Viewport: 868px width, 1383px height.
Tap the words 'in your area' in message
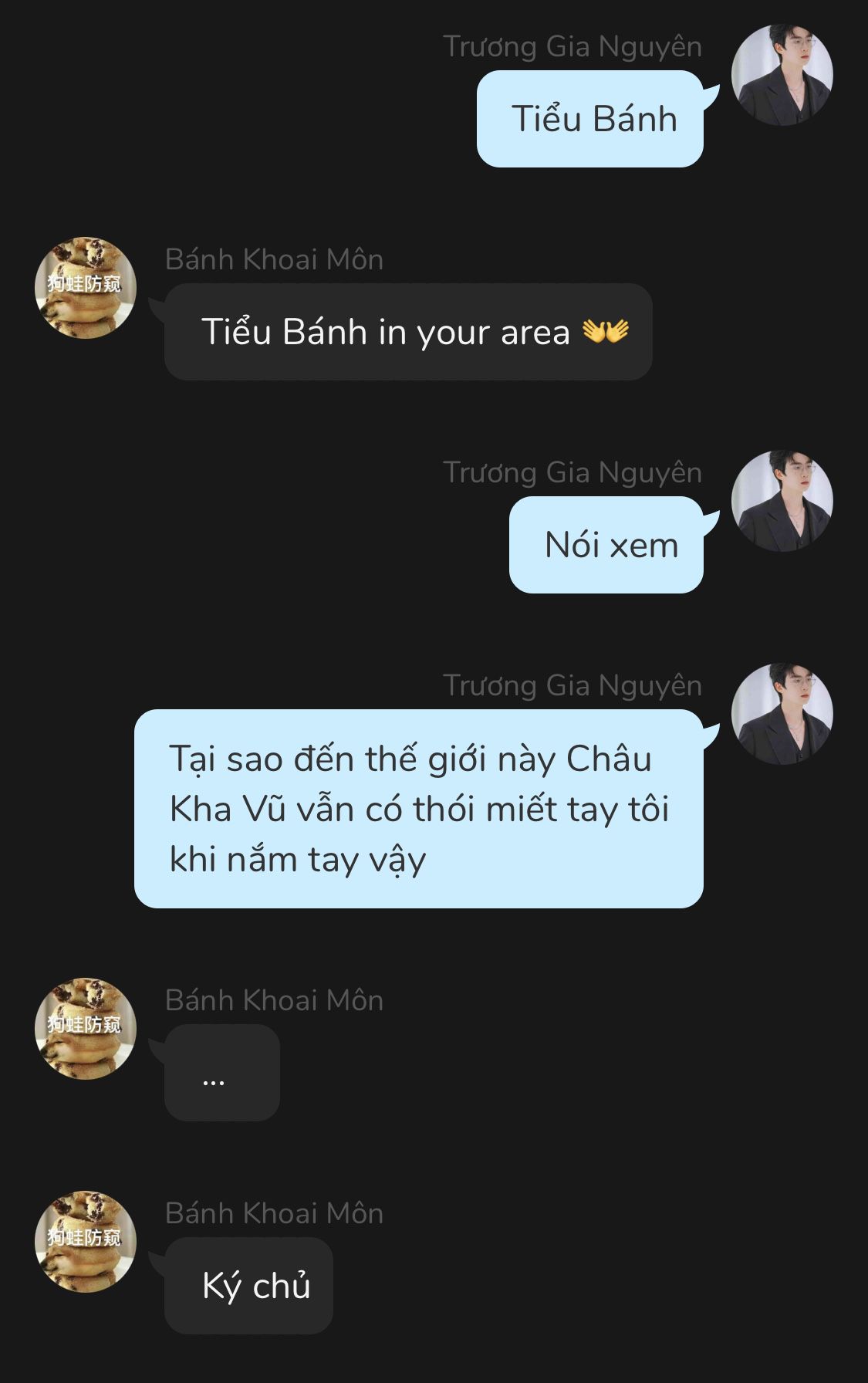(x=474, y=333)
